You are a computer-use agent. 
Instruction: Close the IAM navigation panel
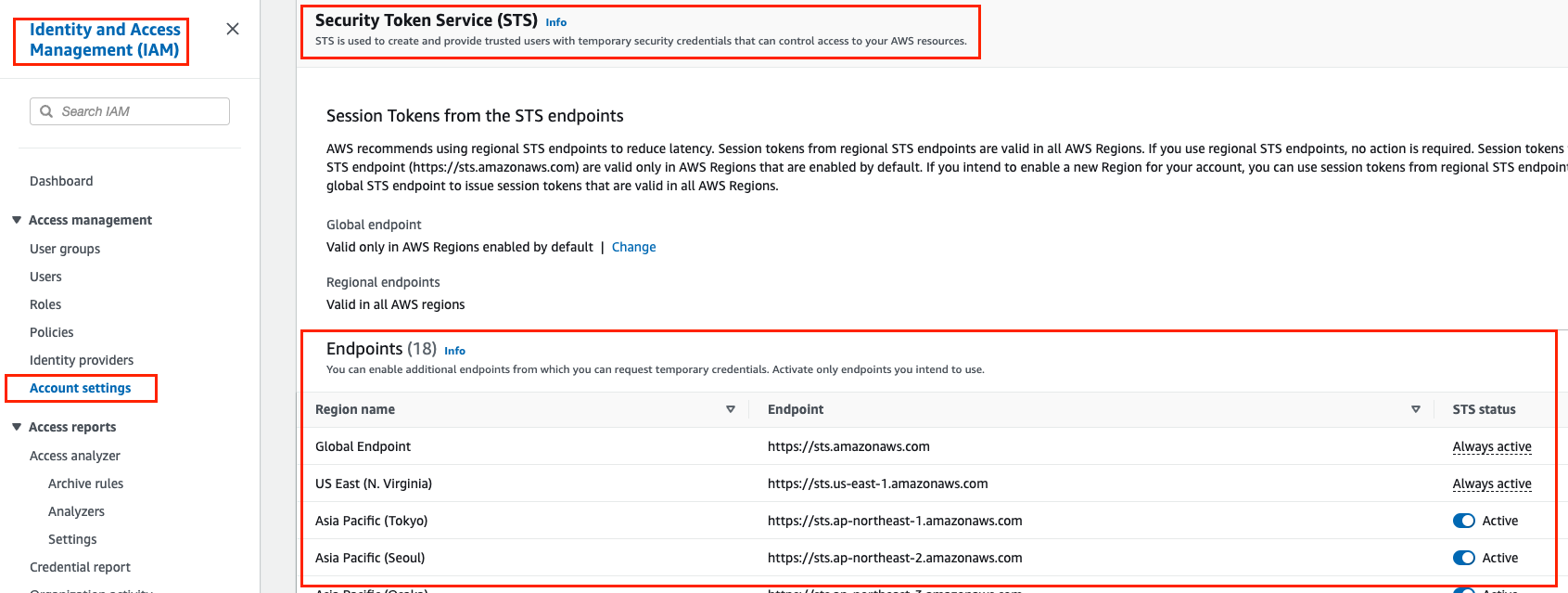tap(233, 29)
